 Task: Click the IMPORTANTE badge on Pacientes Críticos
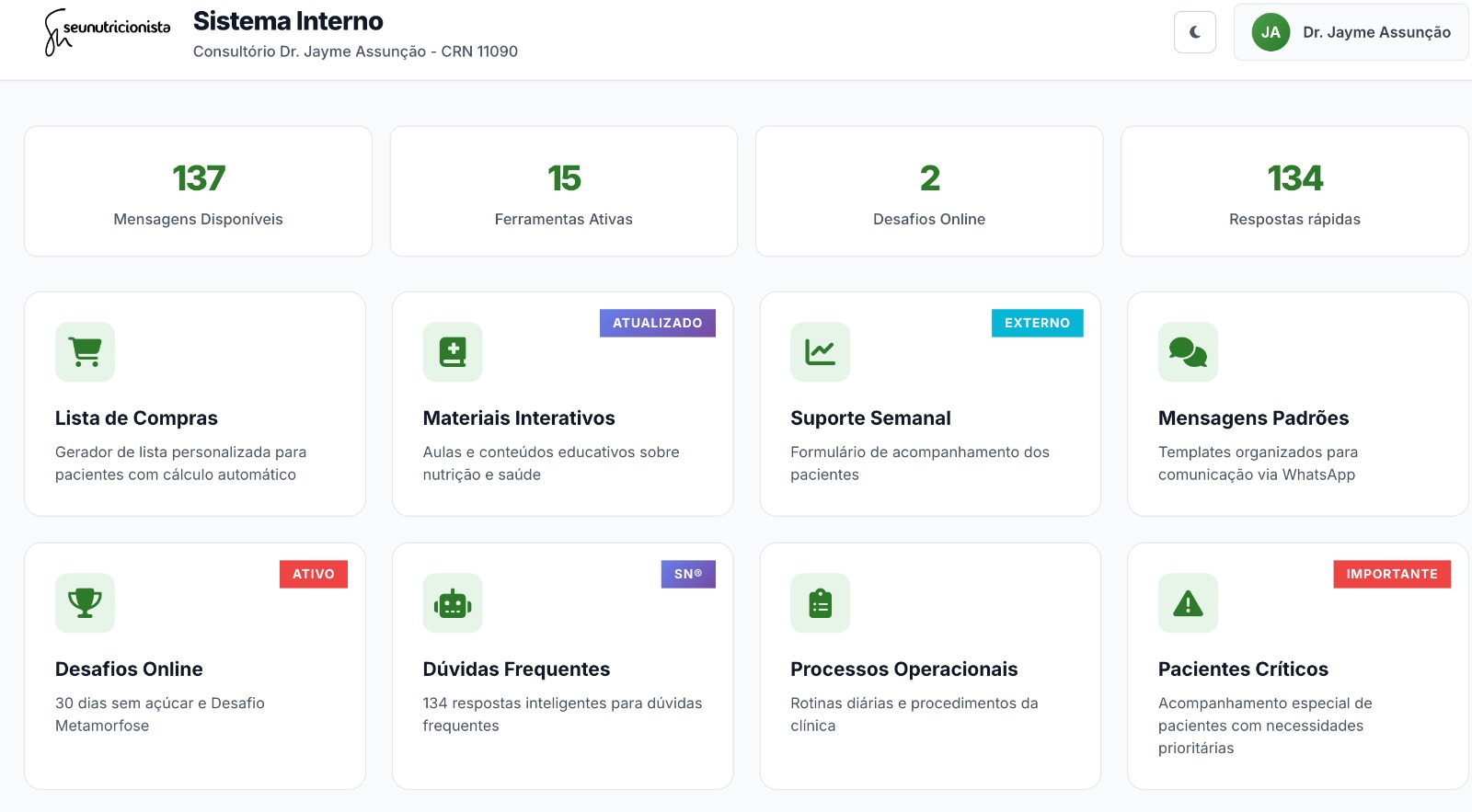coord(1391,574)
